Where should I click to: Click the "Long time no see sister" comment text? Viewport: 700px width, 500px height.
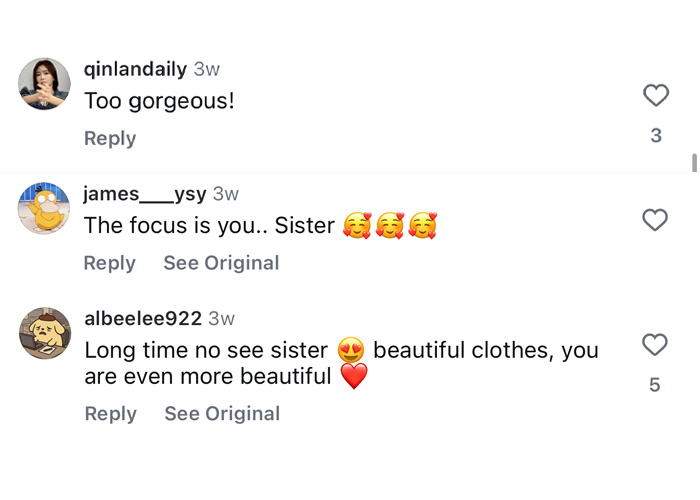pos(206,351)
